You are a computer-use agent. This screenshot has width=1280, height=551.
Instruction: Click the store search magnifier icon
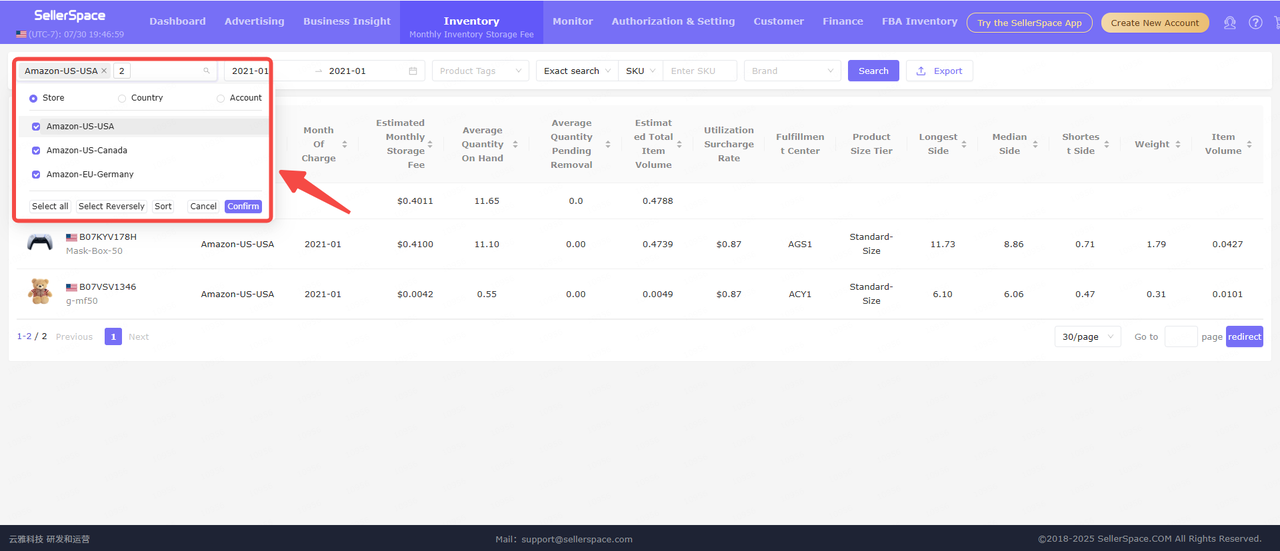tap(207, 71)
